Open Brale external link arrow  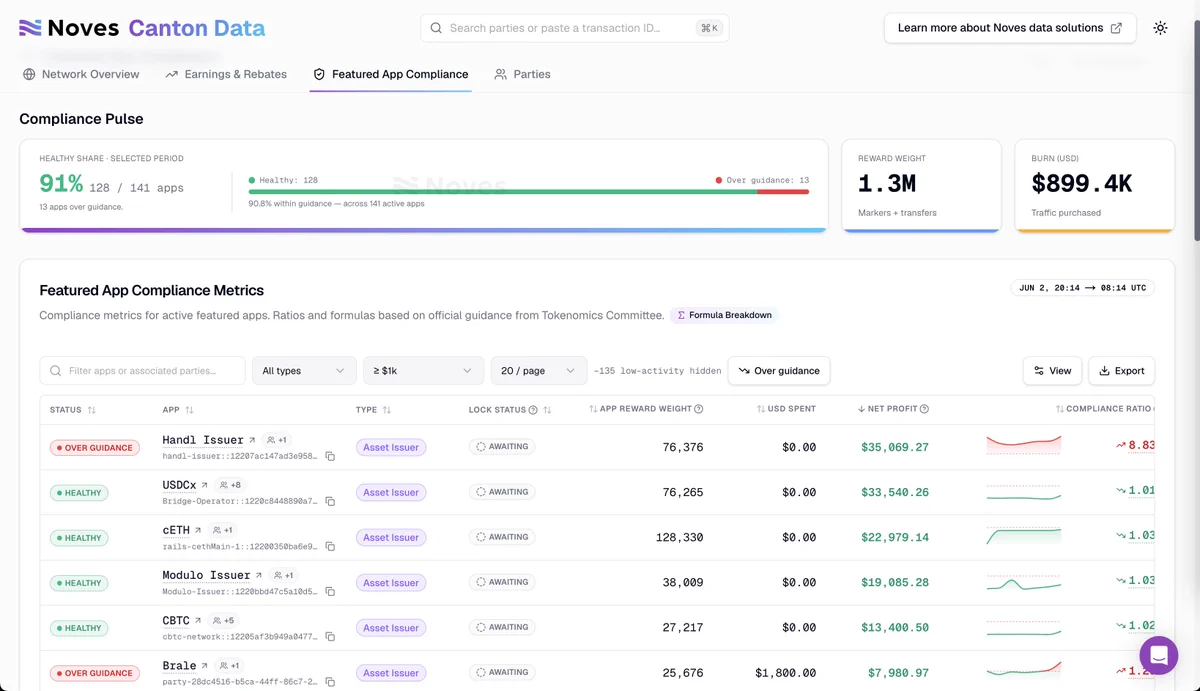click(205, 665)
